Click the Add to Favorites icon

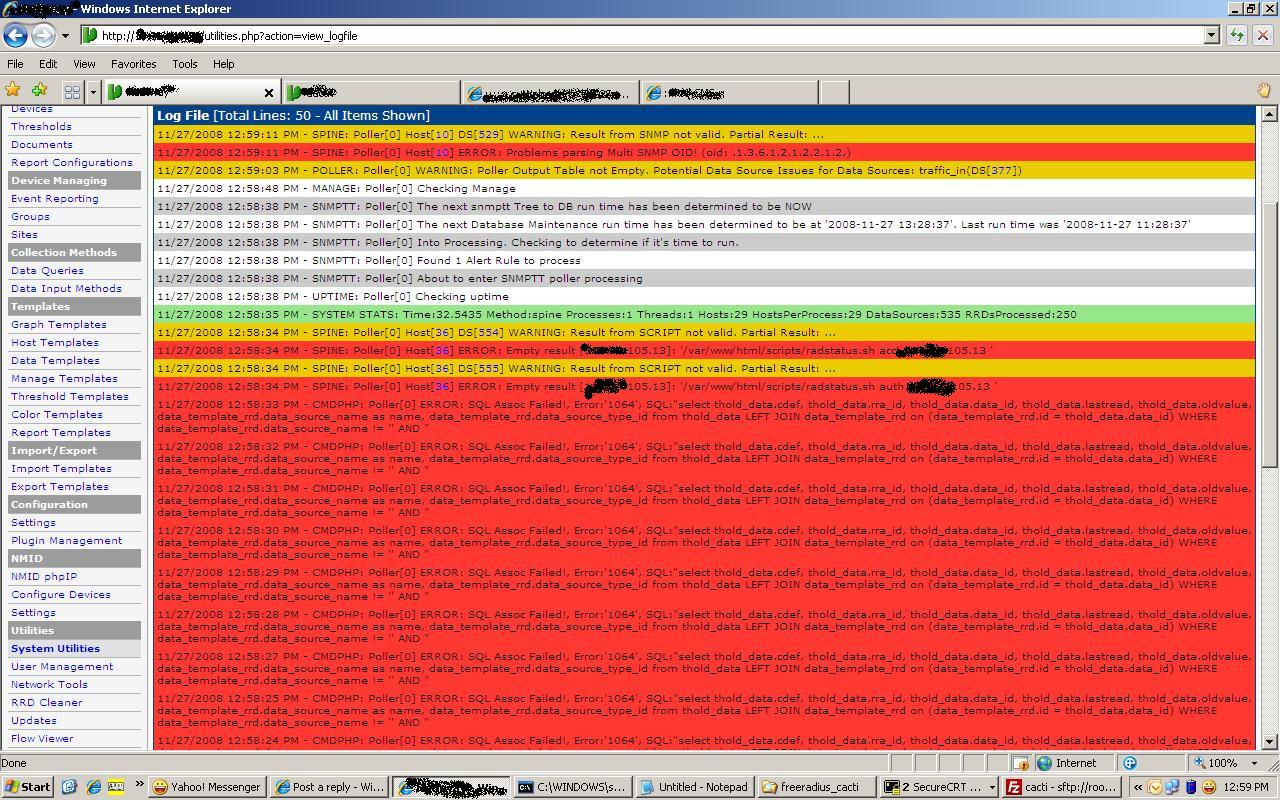pyautogui.click(x=39, y=91)
